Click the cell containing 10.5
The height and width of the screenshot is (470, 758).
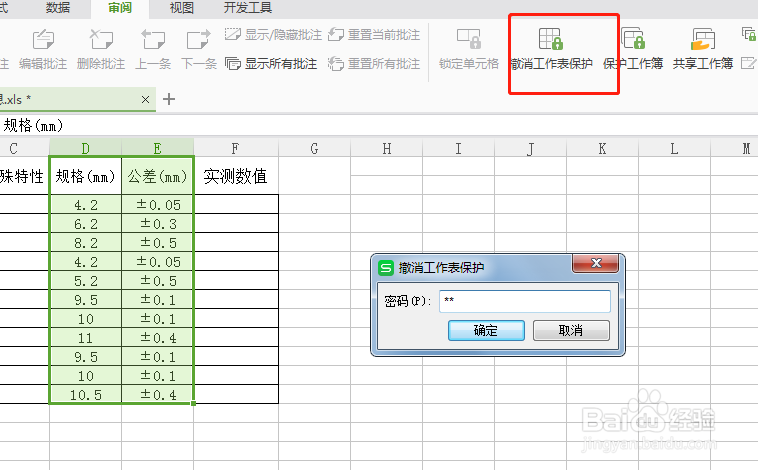(85, 395)
